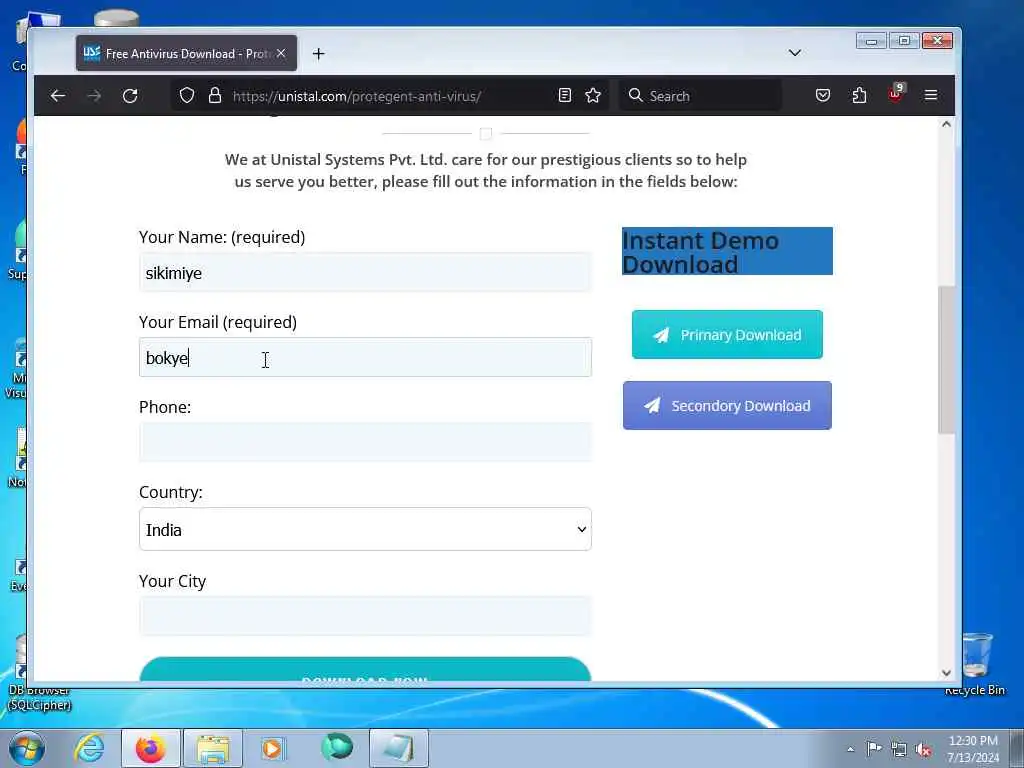Image resolution: width=1024 pixels, height=768 pixels.
Task: Open Firefox hamburger application menu
Action: tap(931, 96)
